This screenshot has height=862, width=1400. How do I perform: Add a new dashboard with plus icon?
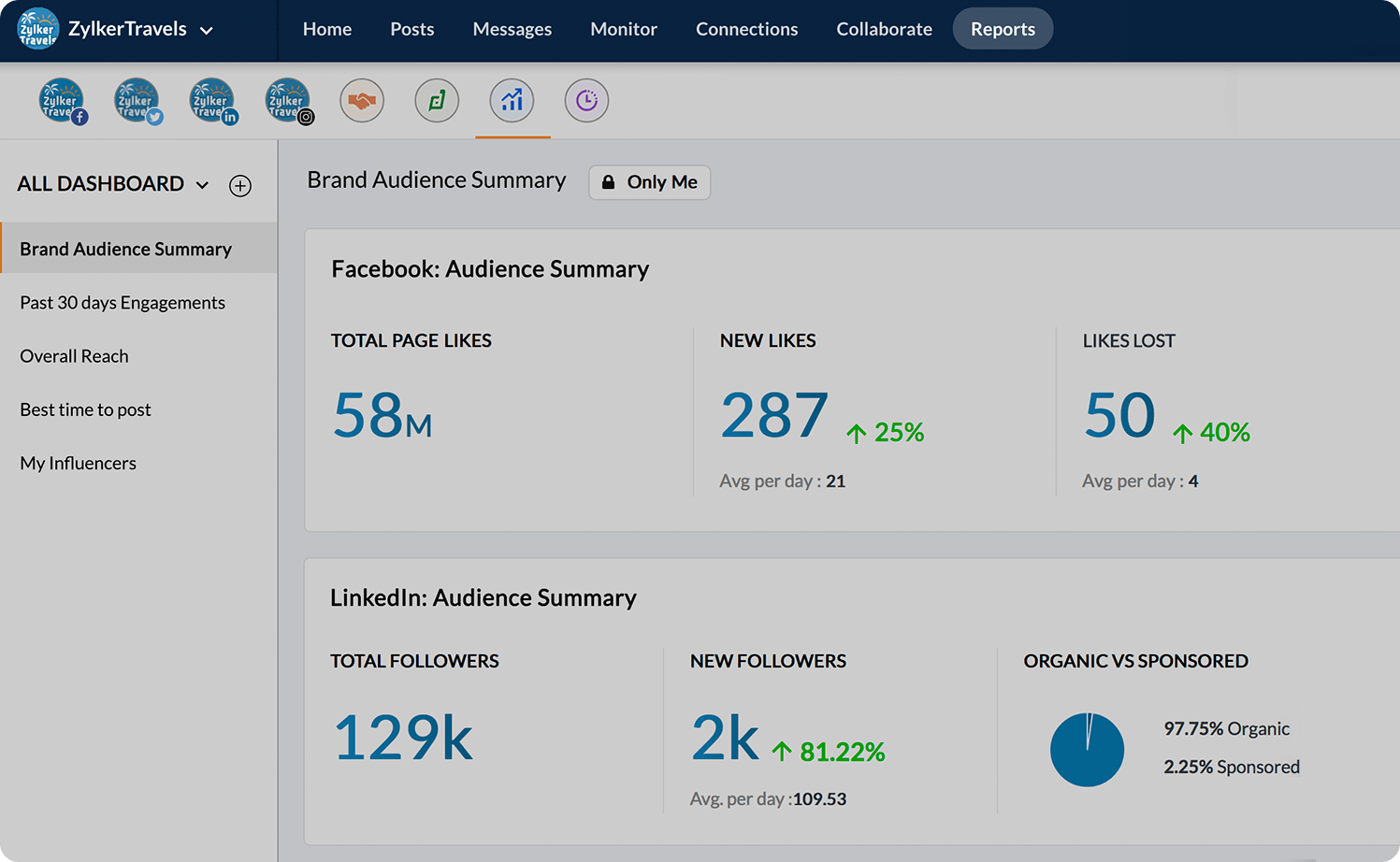pos(240,185)
